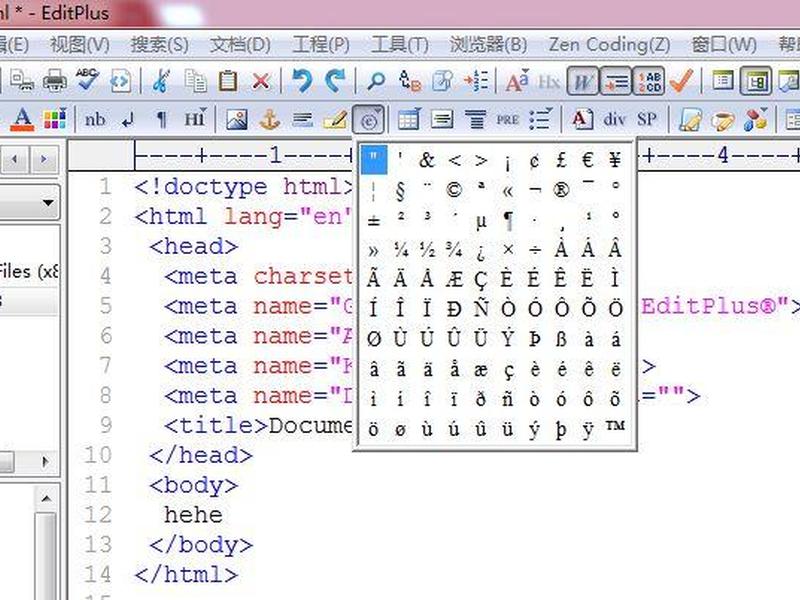Screen dimensions: 800x600
Task: Click the word "hehe" on line 12
Action: pos(193,515)
